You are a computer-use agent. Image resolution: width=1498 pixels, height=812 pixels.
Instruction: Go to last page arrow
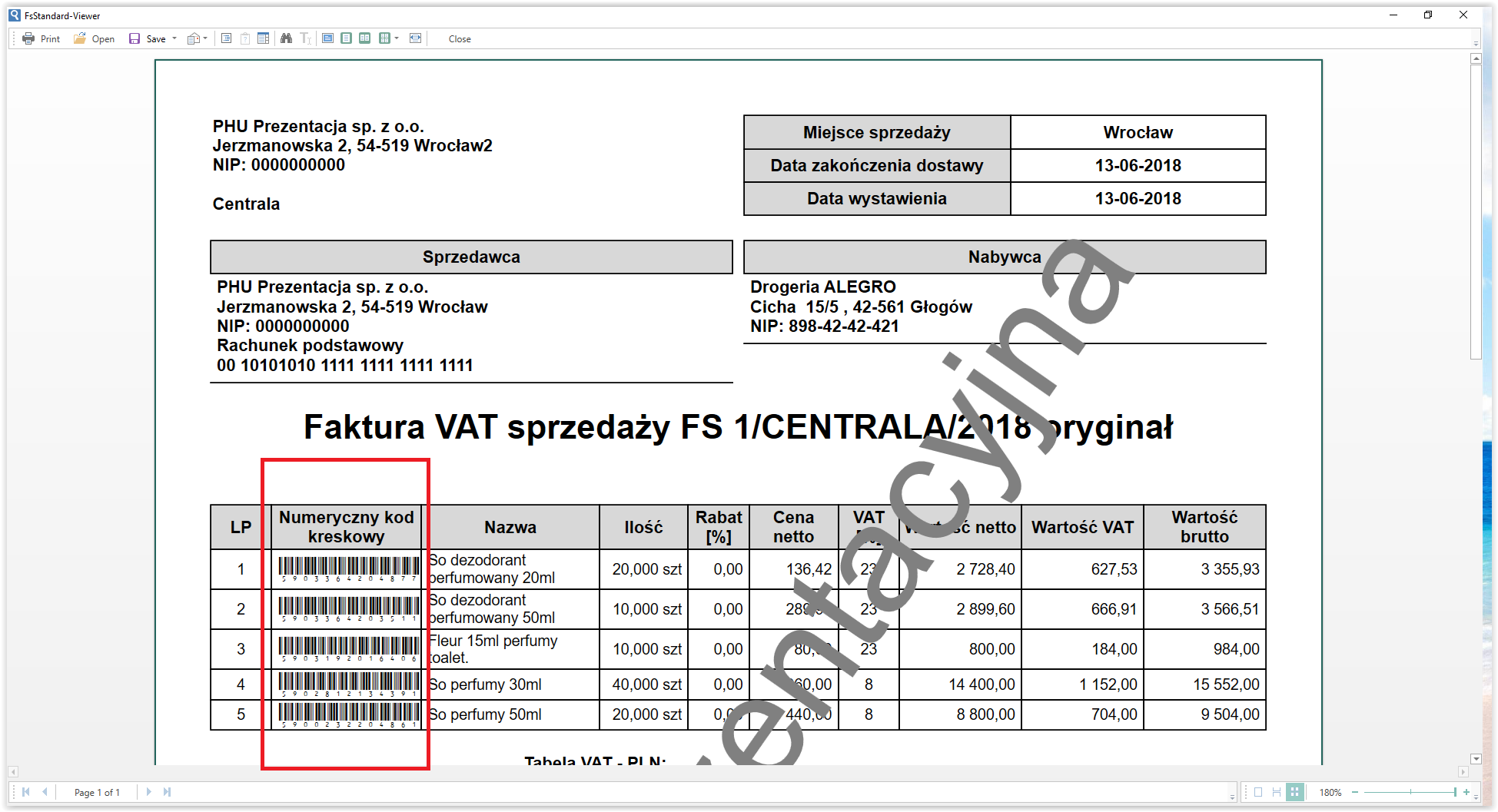[167, 792]
